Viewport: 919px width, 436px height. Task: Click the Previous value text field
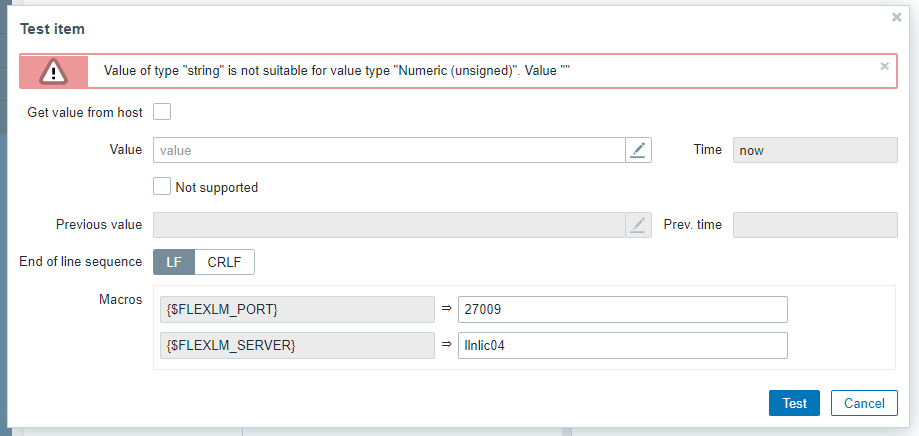tap(389, 225)
